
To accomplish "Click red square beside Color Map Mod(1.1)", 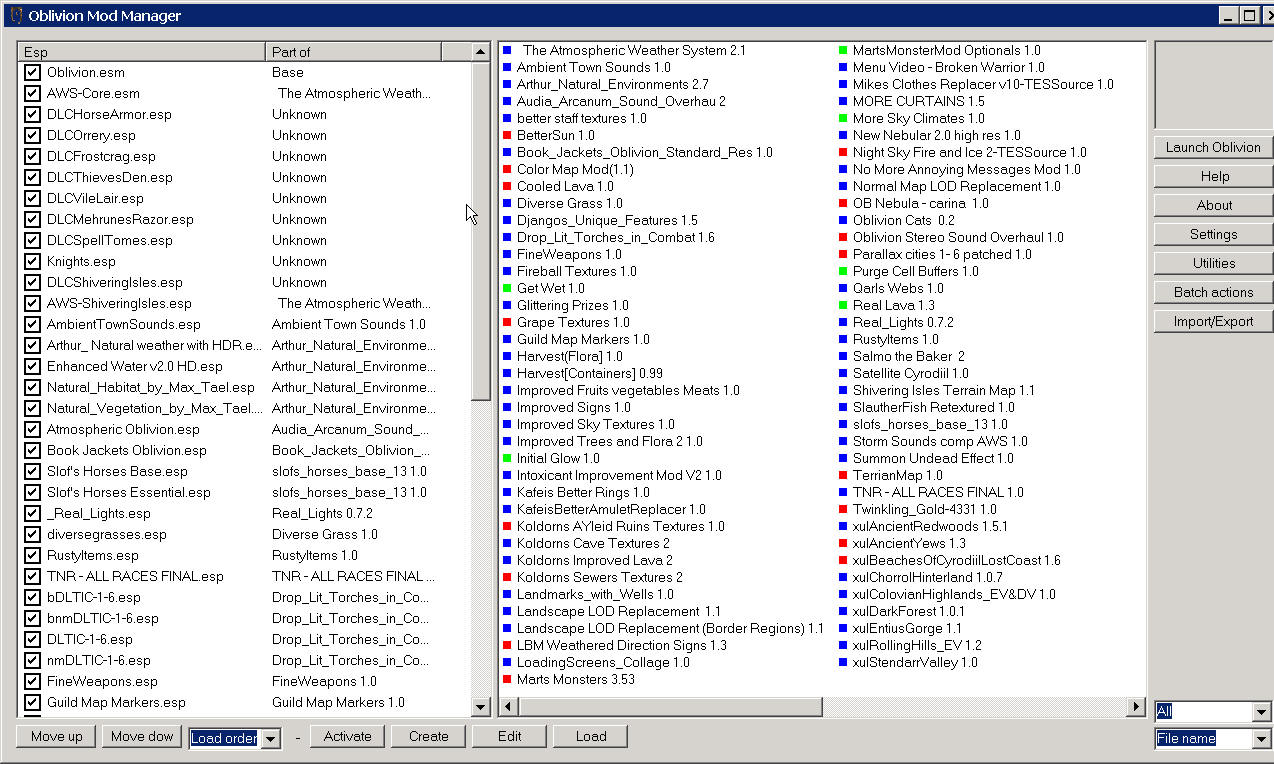I will coord(507,169).
